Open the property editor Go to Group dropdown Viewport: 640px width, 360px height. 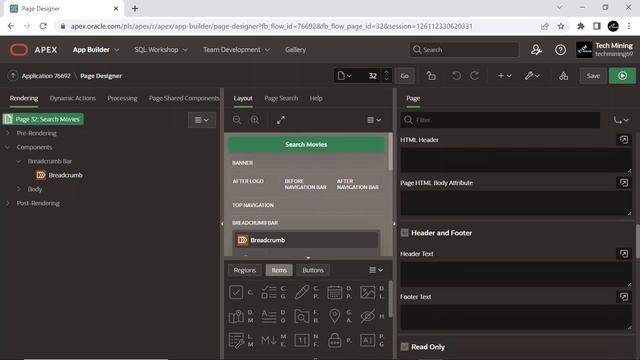coord(621,120)
